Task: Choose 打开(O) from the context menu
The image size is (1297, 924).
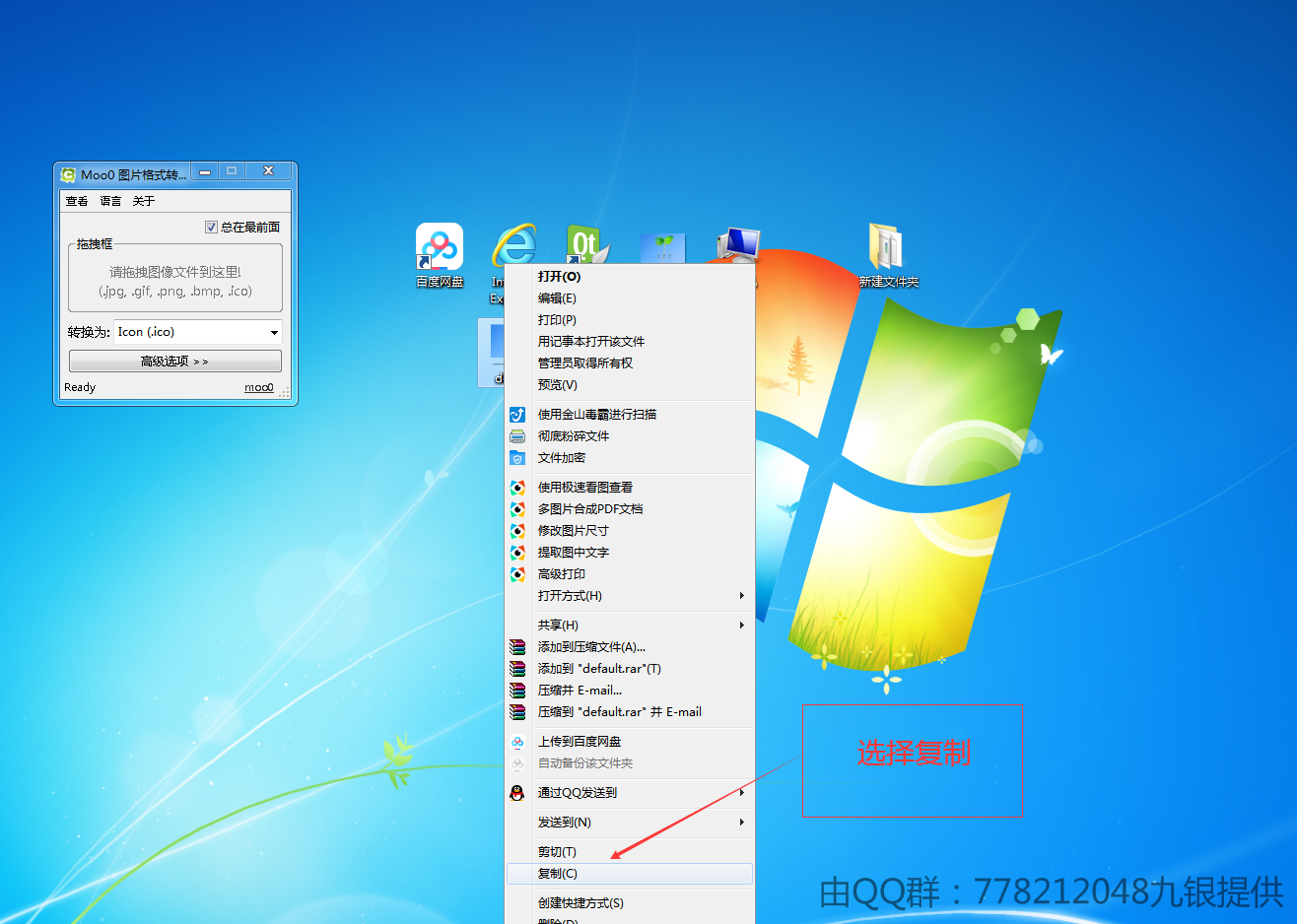Action: pyautogui.click(x=629, y=277)
